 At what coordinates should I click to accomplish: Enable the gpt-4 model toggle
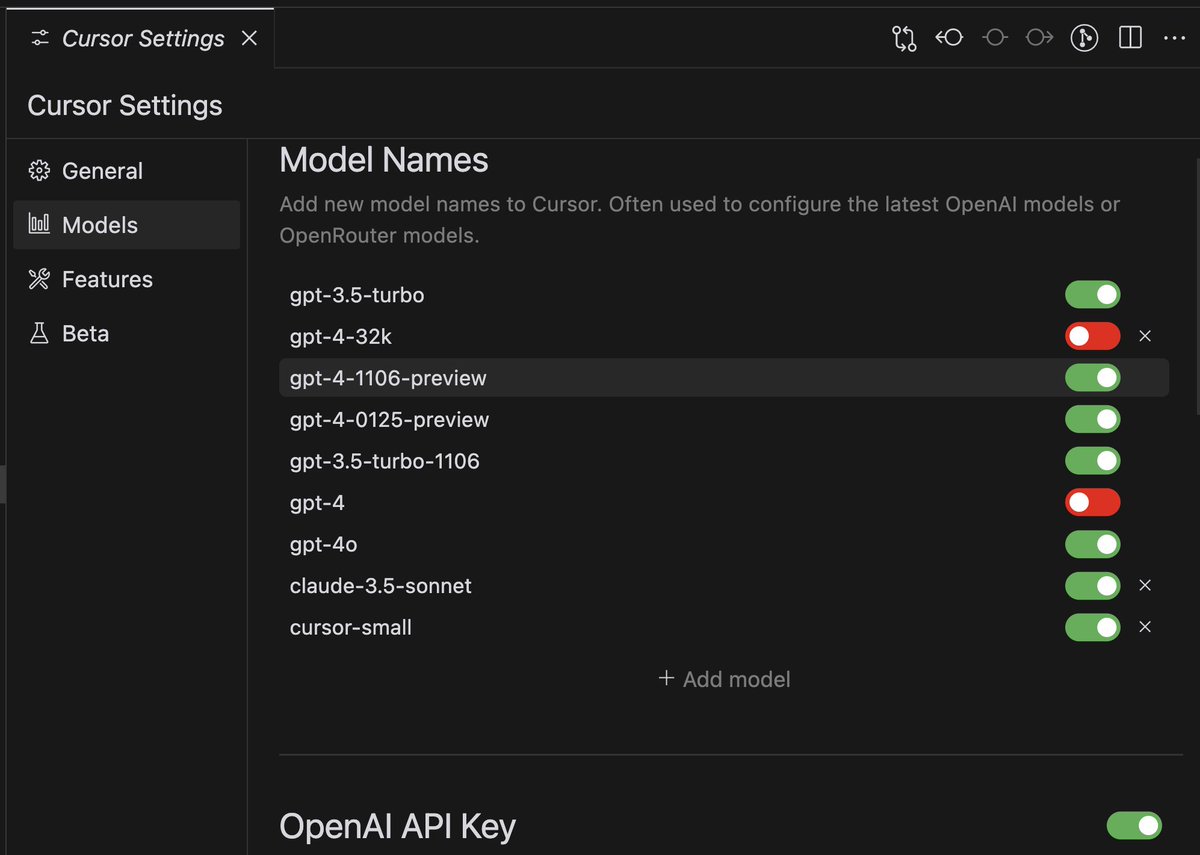(x=1092, y=503)
